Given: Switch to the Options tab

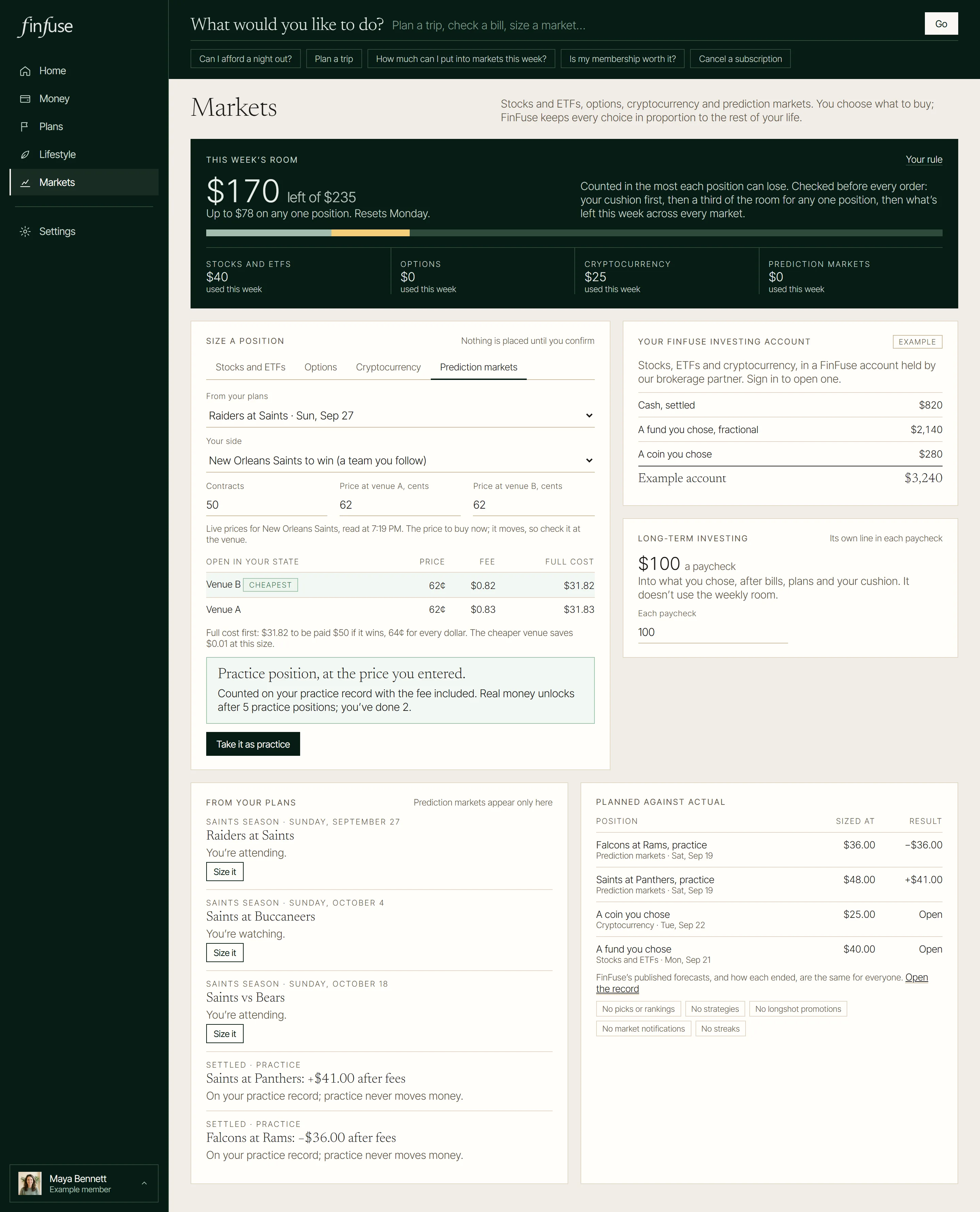Looking at the screenshot, I should click(321, 367).
